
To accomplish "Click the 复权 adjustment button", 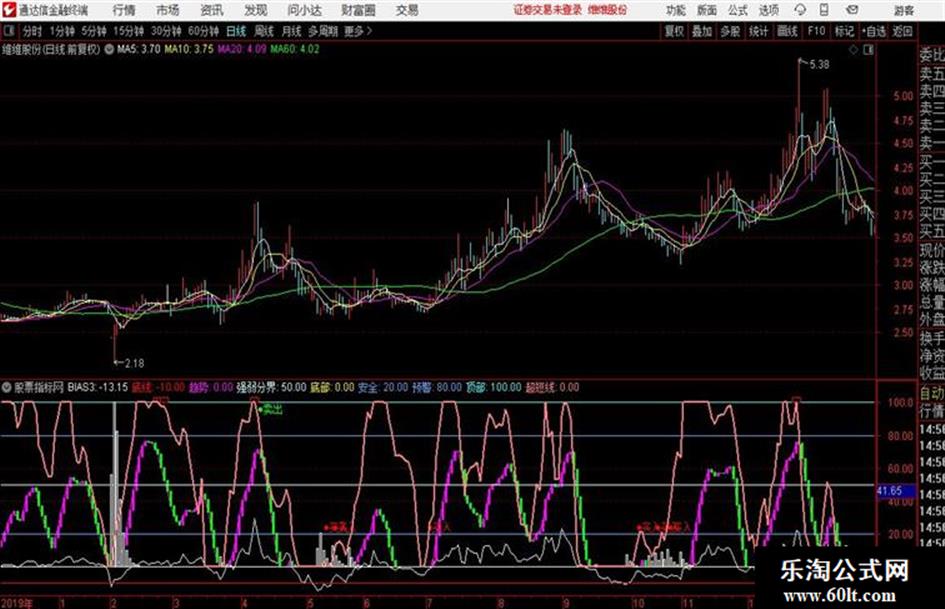I will pyautogui.click(x=674, y=31).
